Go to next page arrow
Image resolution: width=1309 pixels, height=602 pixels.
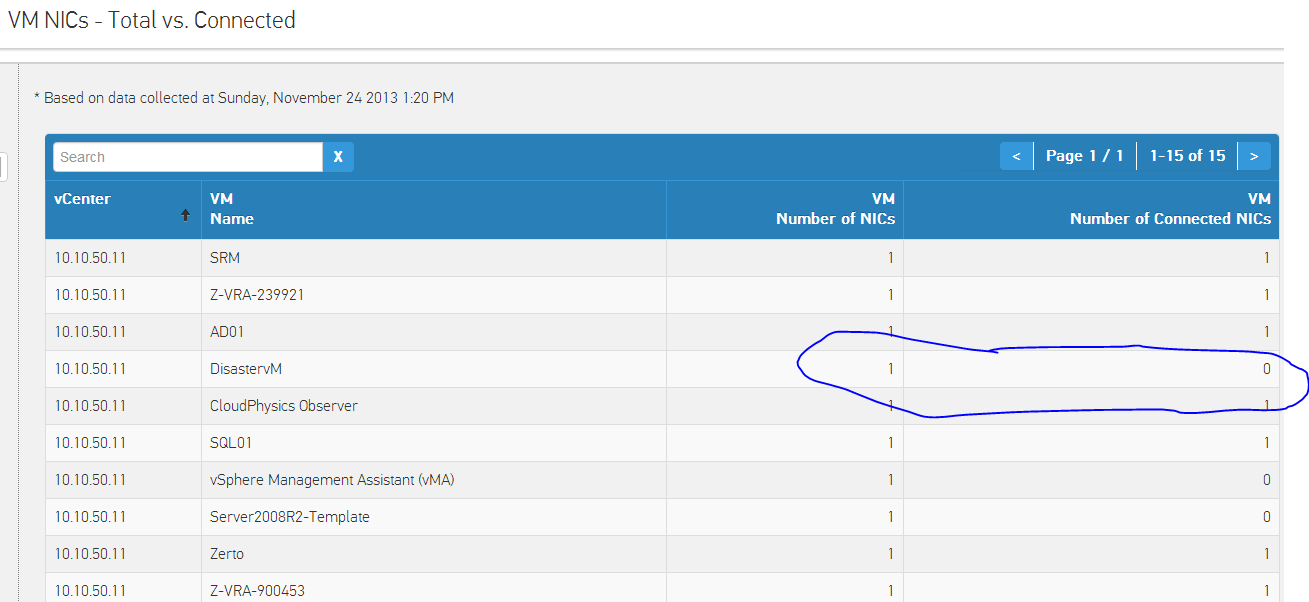1254,156
